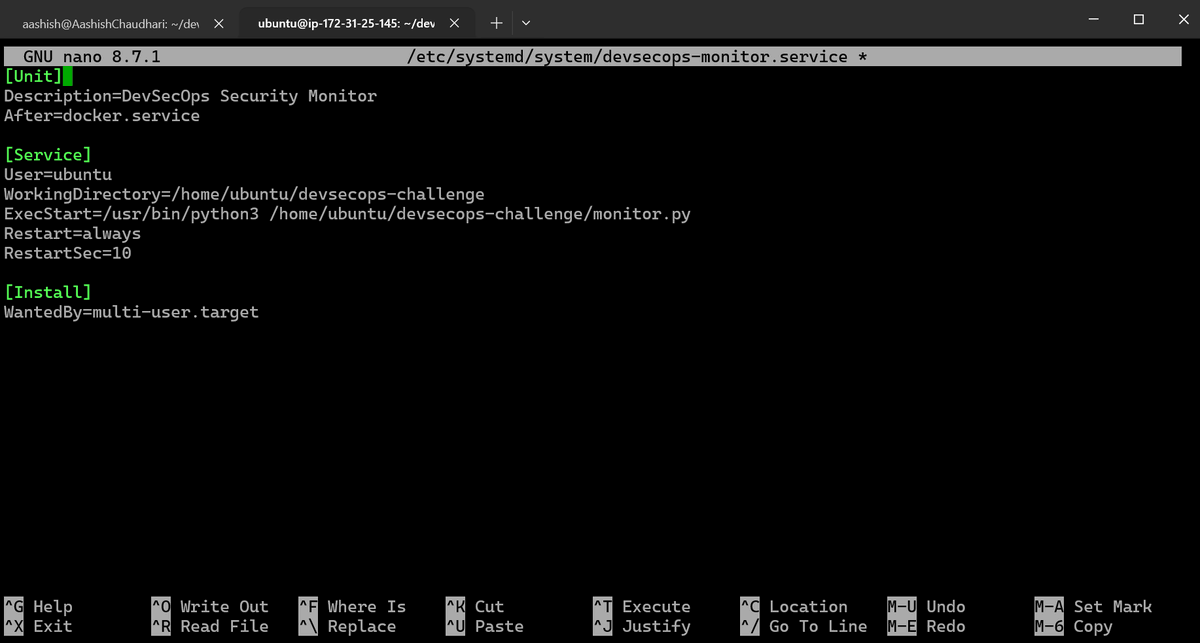The height and width of the screenshot is (643, 1200).
Task: Click the WantedBy=multi-user.target line
Action: coord(131,312)
